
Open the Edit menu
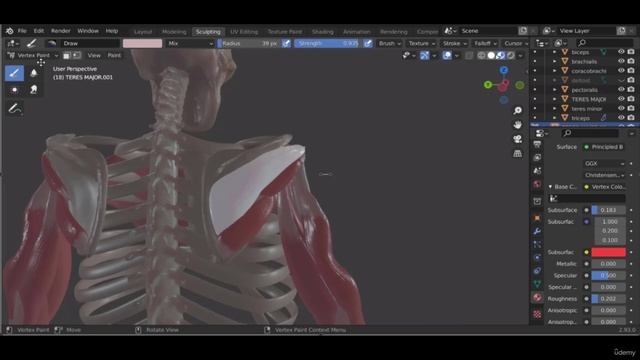click(39, 31)
